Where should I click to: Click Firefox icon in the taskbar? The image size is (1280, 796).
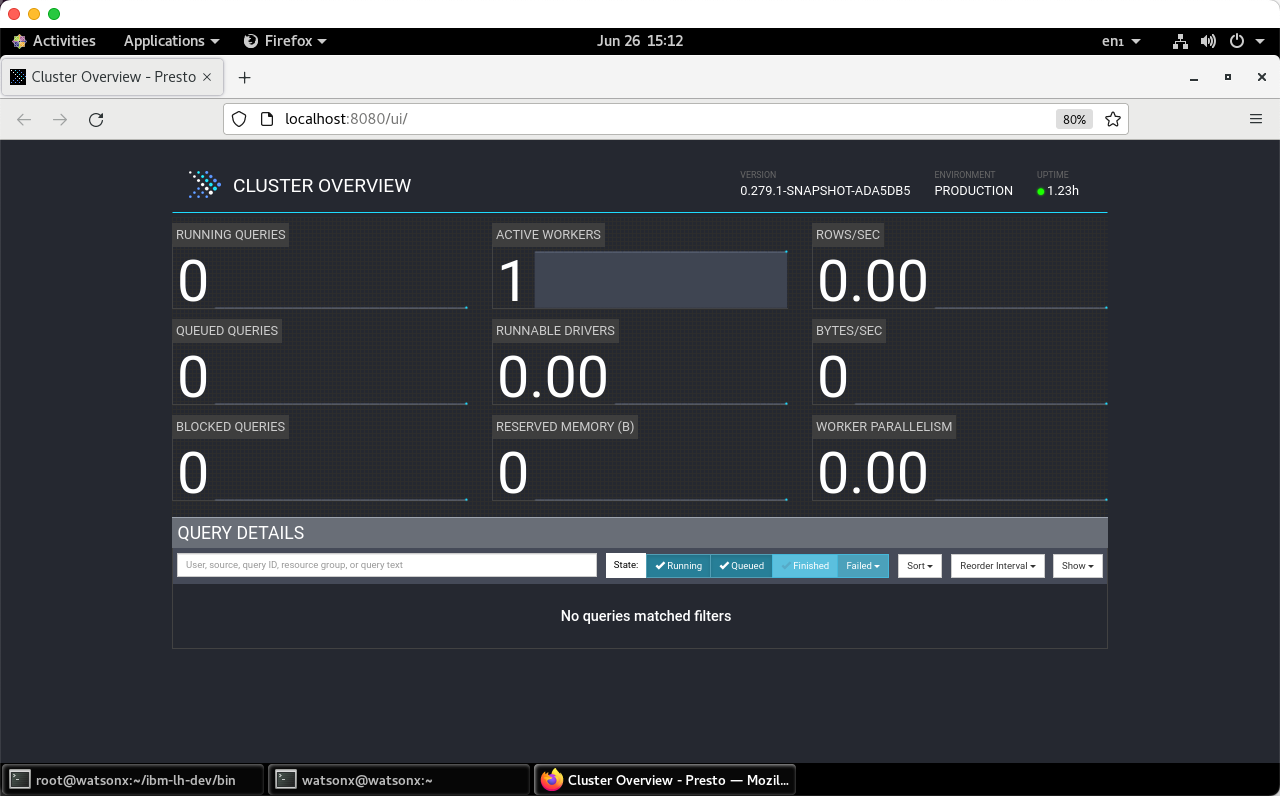point(552,780)
